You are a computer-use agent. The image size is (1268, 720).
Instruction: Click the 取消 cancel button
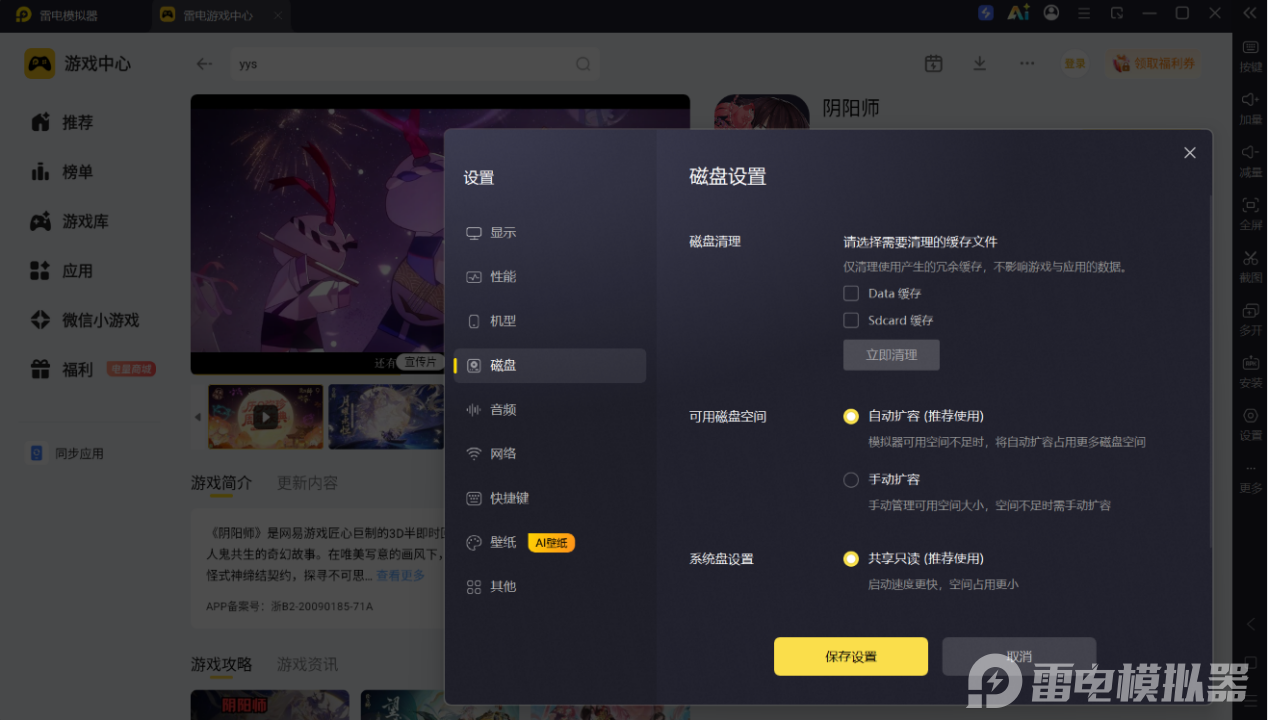coord(1019,656)
